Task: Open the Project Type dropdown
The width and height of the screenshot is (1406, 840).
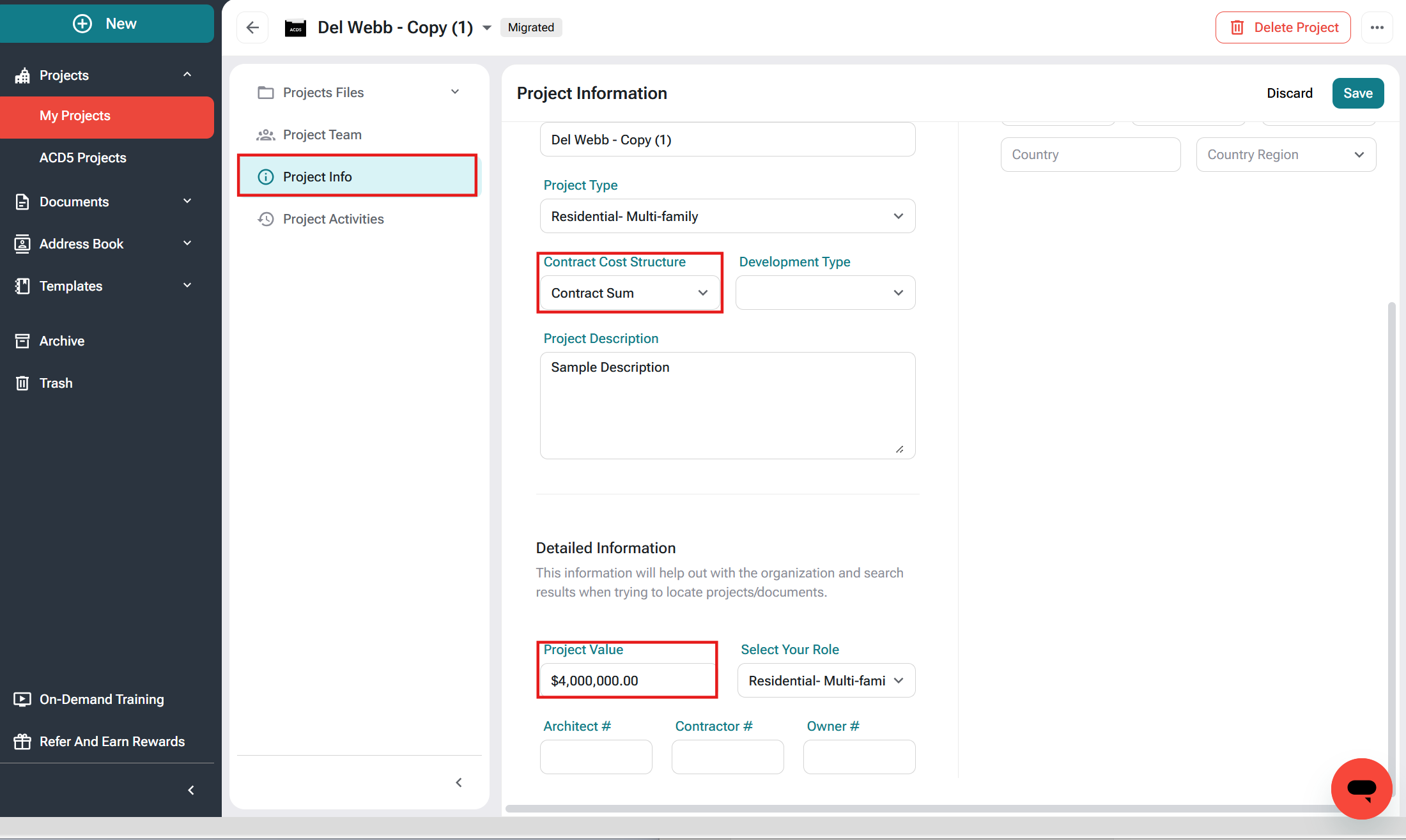Action: [x=727, y=217]
